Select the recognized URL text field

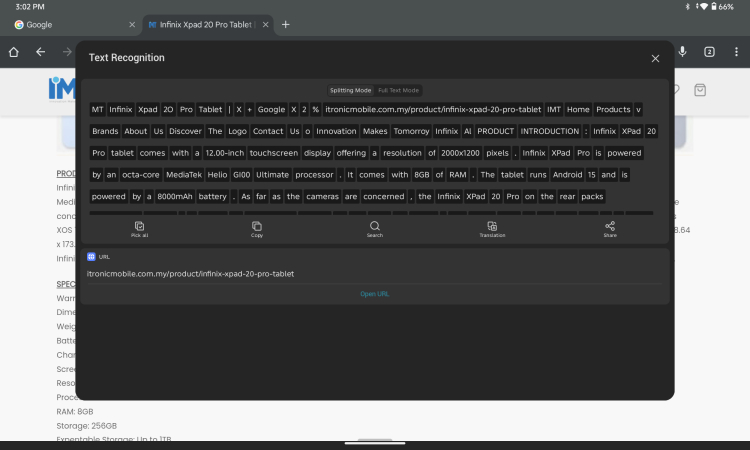coord(190,274)
